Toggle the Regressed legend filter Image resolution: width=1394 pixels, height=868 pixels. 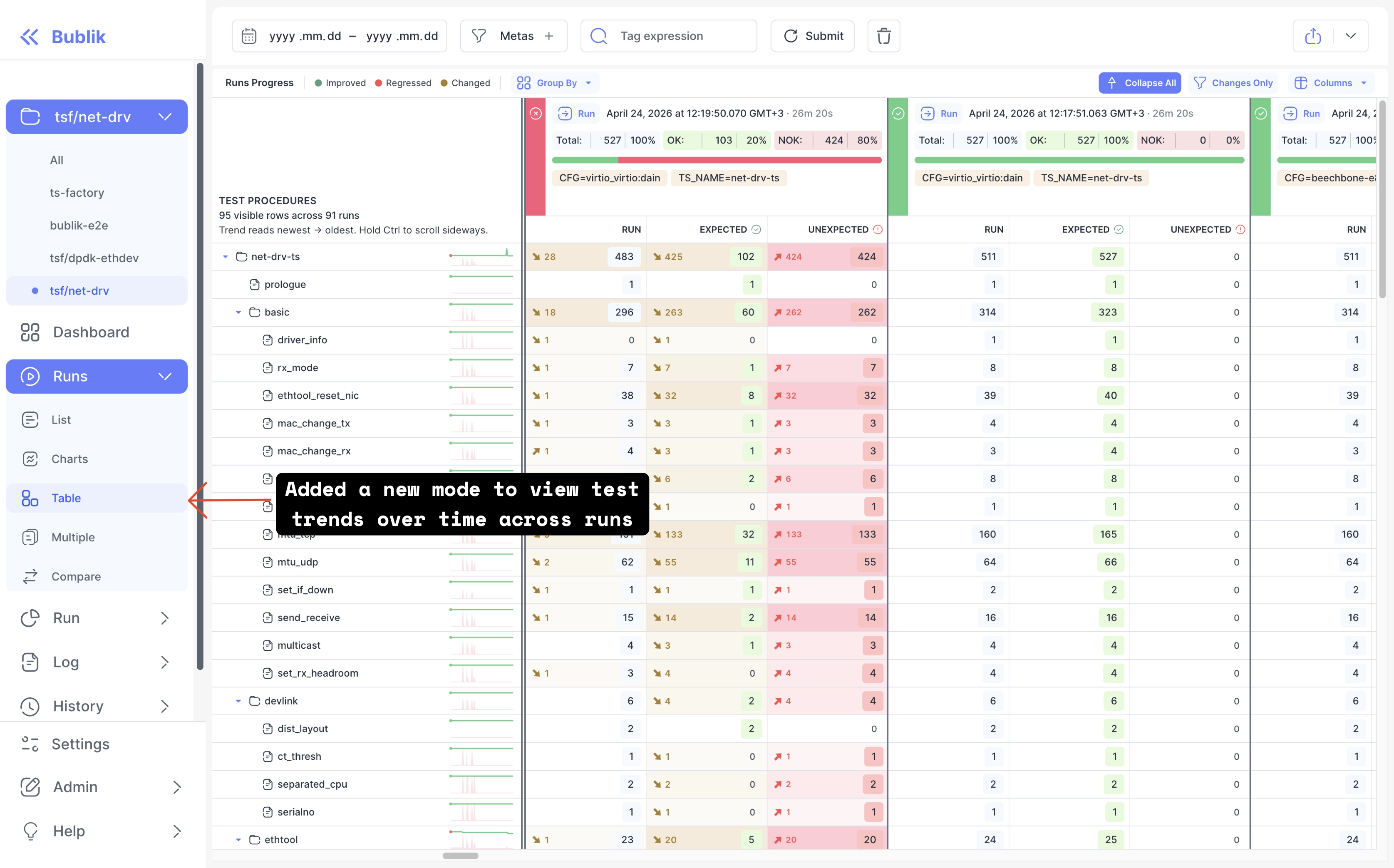[403, 83]
